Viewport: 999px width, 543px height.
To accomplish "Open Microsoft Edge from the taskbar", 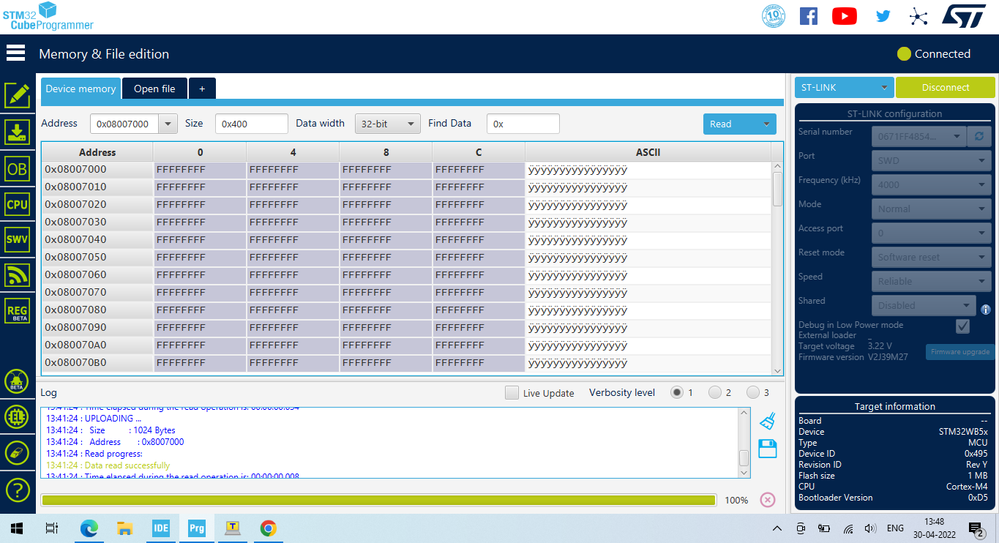I will (89, 528).
